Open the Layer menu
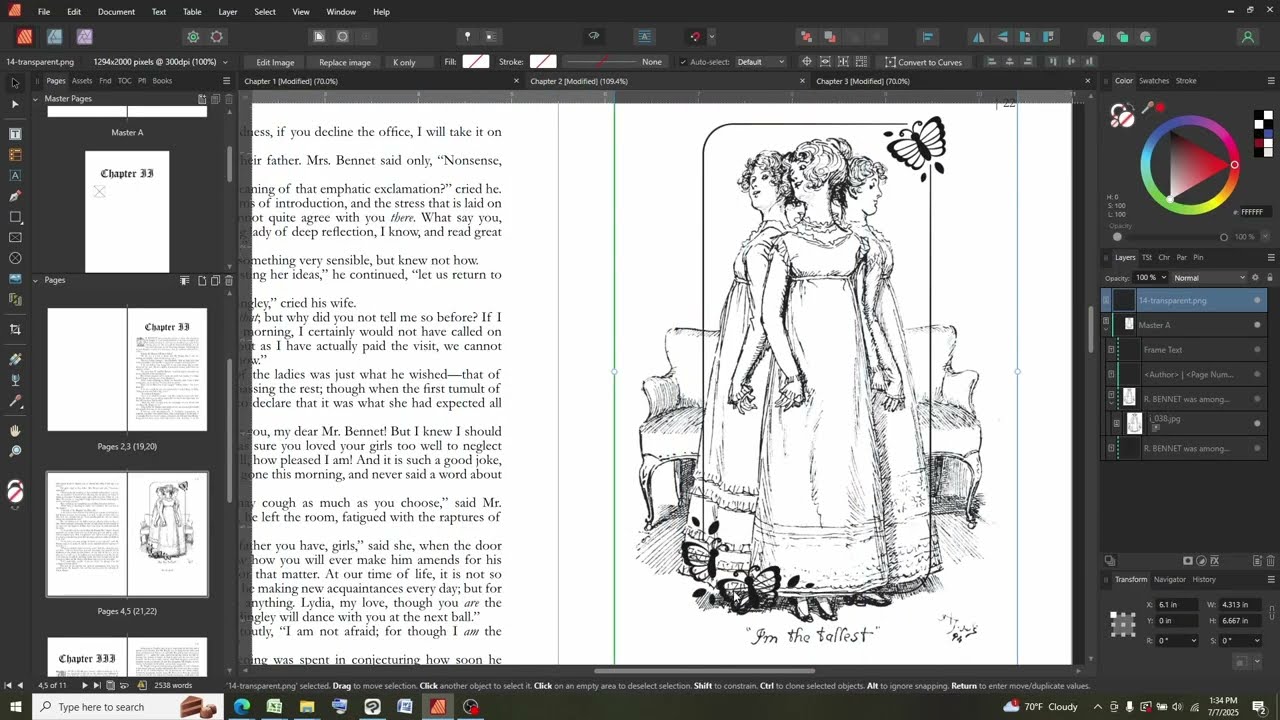The width and height of the screenshot is (1280, 720). (x=228, y=12)
